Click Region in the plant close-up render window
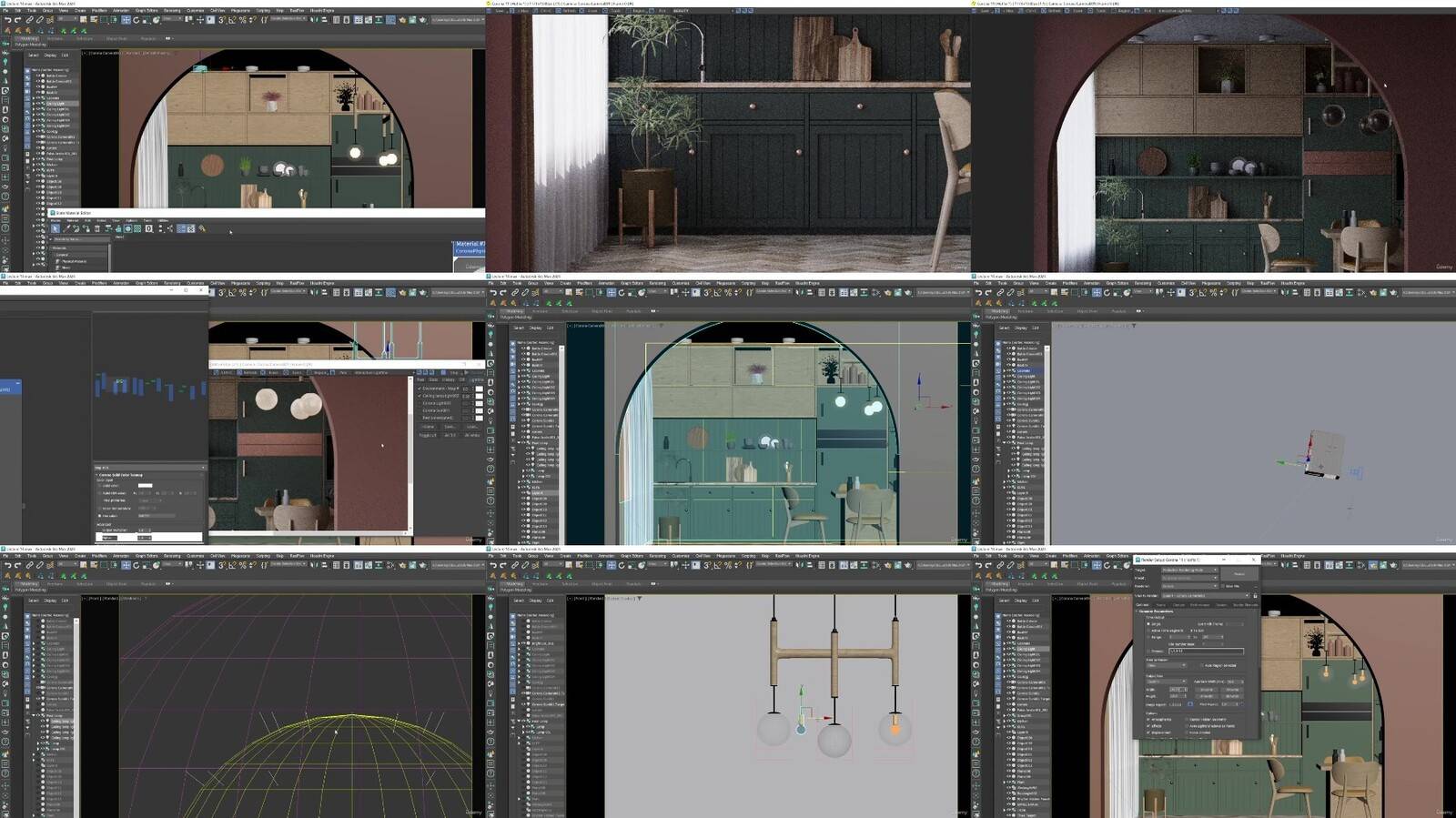This screenshot has width=1456, height=818. [638, 11]
